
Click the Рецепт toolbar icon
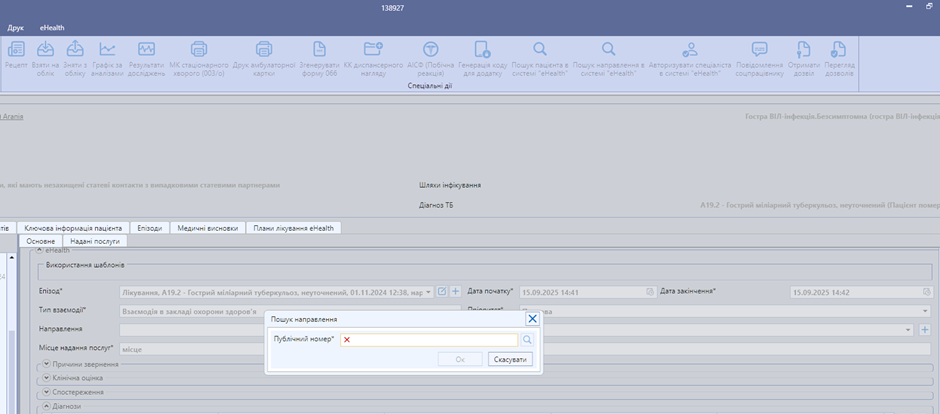coord(16,50)
